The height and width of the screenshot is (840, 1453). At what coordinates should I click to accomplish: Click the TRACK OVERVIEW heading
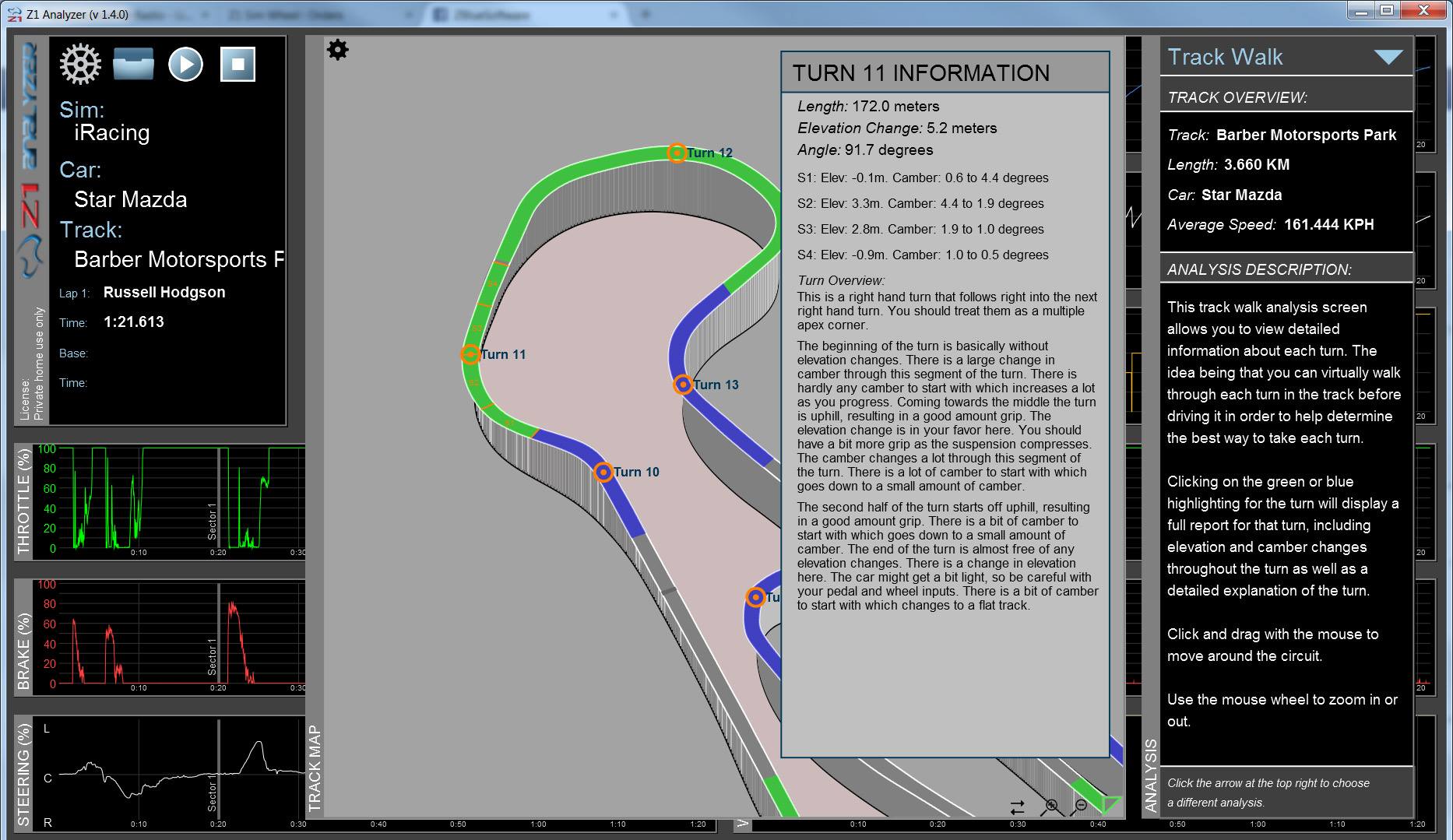click(1237, 97)
